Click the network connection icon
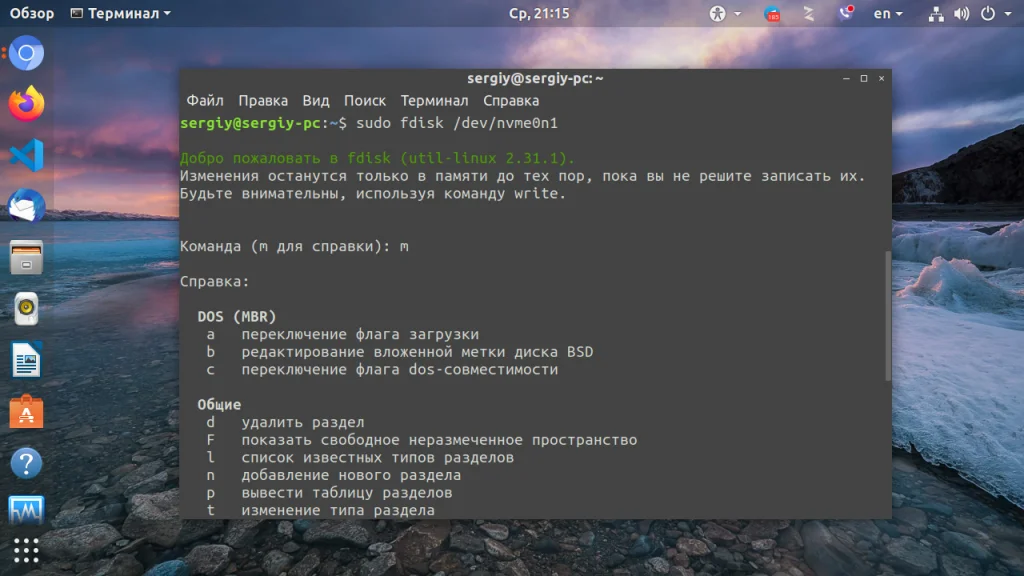The height and width of the screenshot is (576, 1024). click(936, 14)
